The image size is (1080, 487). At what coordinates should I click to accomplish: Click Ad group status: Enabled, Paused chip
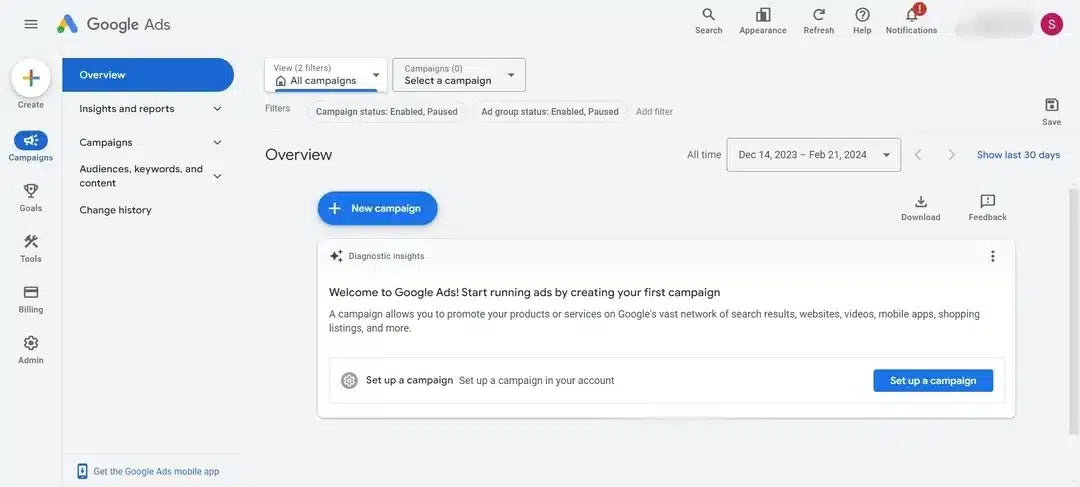pyautogui.click(x=550, y=112)
